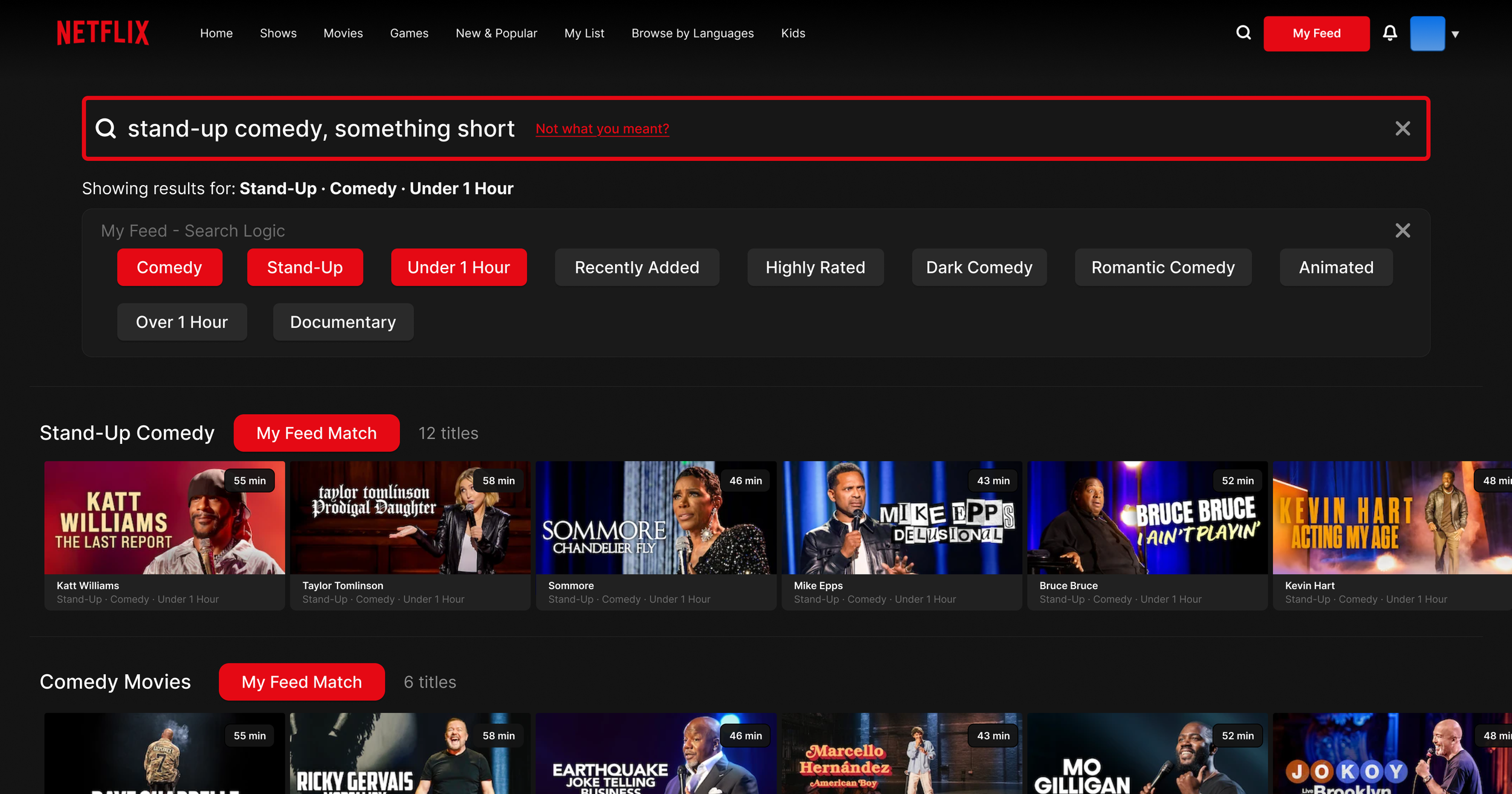Screen dimensions: 1512x794
Task: Enable the Dark Comedy filter chip
Action: [979, 267]
